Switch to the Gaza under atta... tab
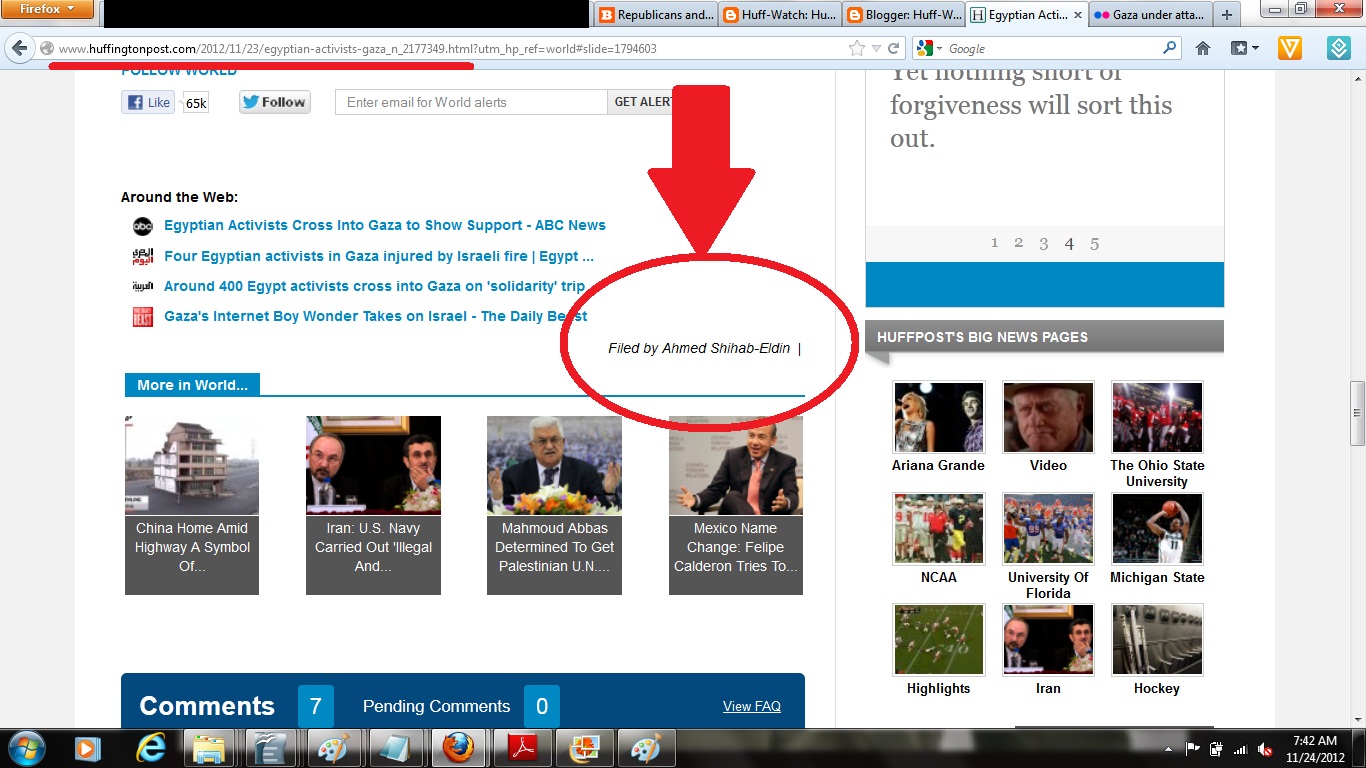The width and height of the screenshot is (1366, 768). [x=1152, y=15]
